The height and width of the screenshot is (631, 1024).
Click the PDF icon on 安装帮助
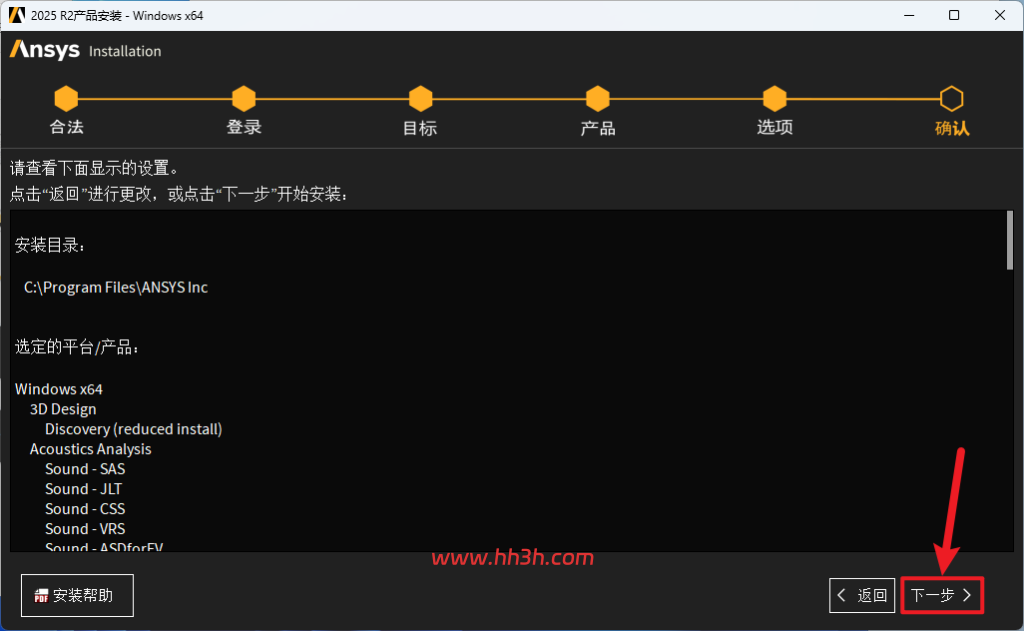[x=41, y=596]
